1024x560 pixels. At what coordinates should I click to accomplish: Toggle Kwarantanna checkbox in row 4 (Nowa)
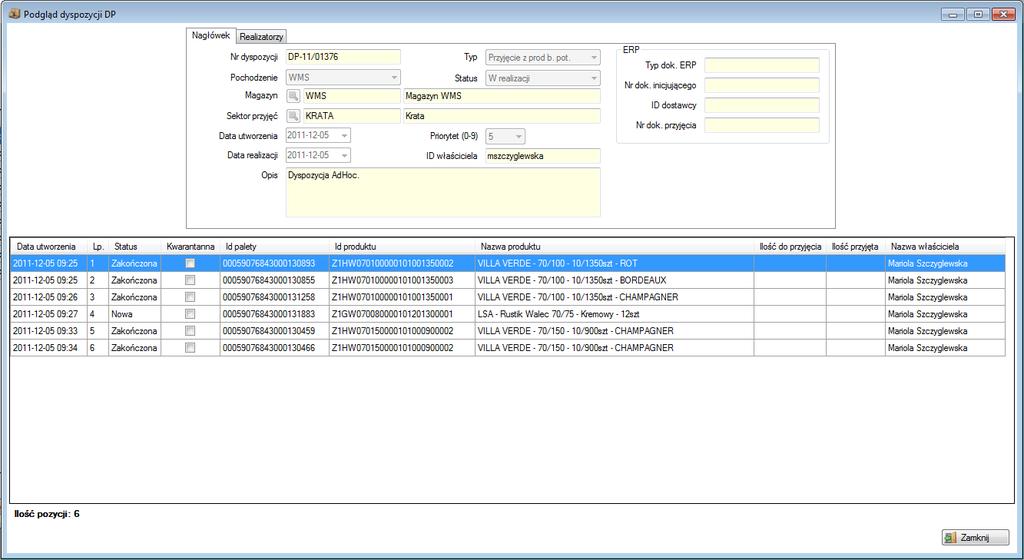[190, 314]
